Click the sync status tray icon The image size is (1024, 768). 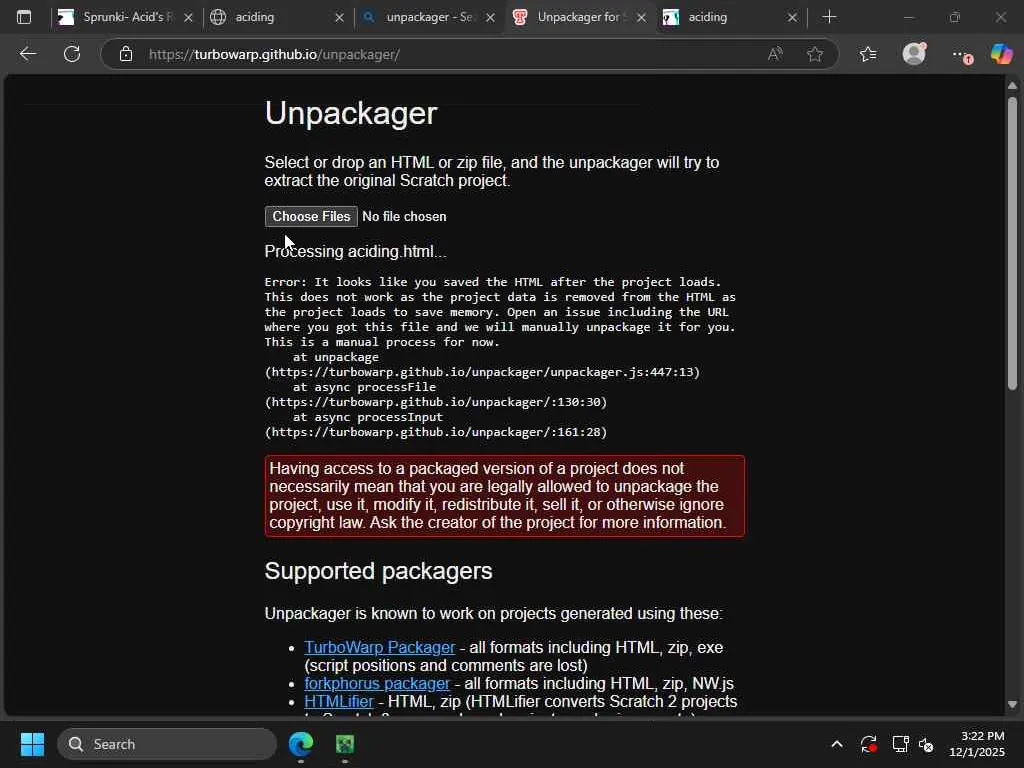point(869,744)
